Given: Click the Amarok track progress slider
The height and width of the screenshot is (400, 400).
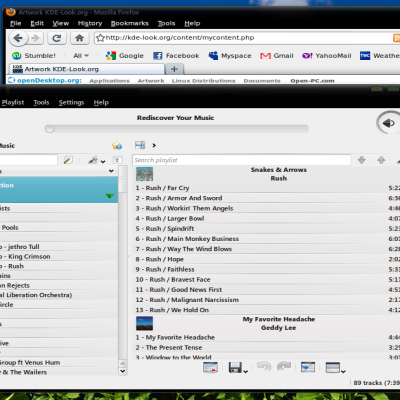Looking at the screenshot, I should click(177, 129).
